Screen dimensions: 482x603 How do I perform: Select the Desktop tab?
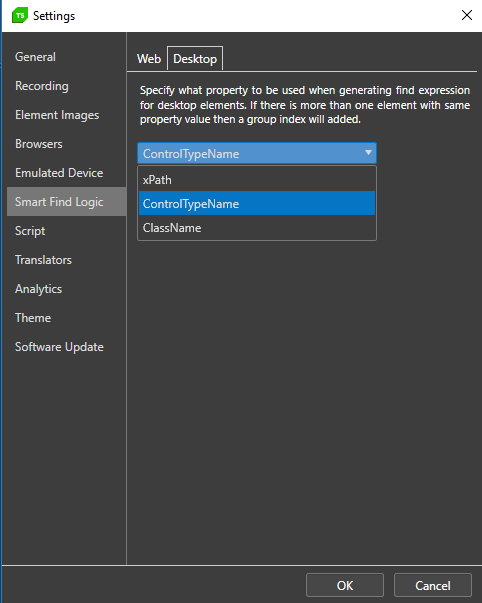tap(195, 59)
